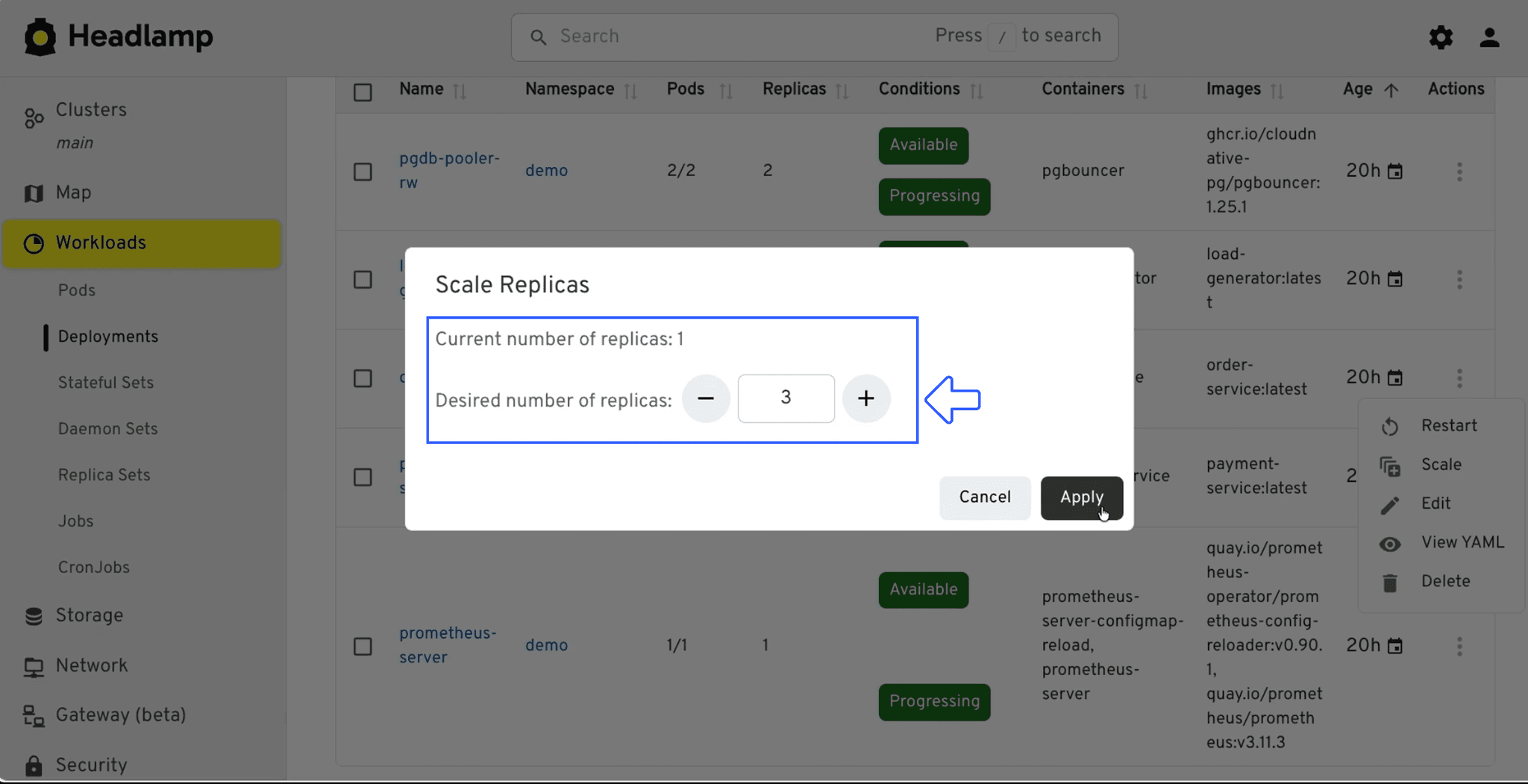Open the Replica Sets sidebar item
This screenshot has height=784, width=1528.
[104, 476]
